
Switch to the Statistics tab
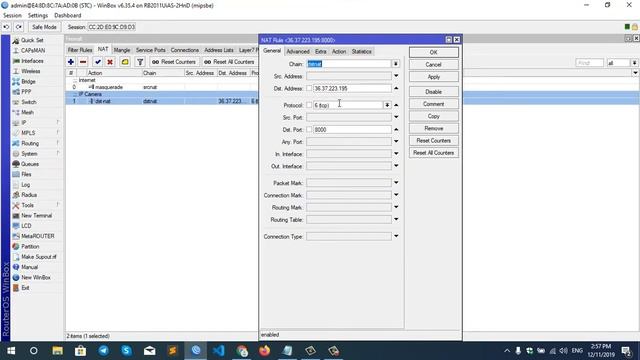[362, 51]
